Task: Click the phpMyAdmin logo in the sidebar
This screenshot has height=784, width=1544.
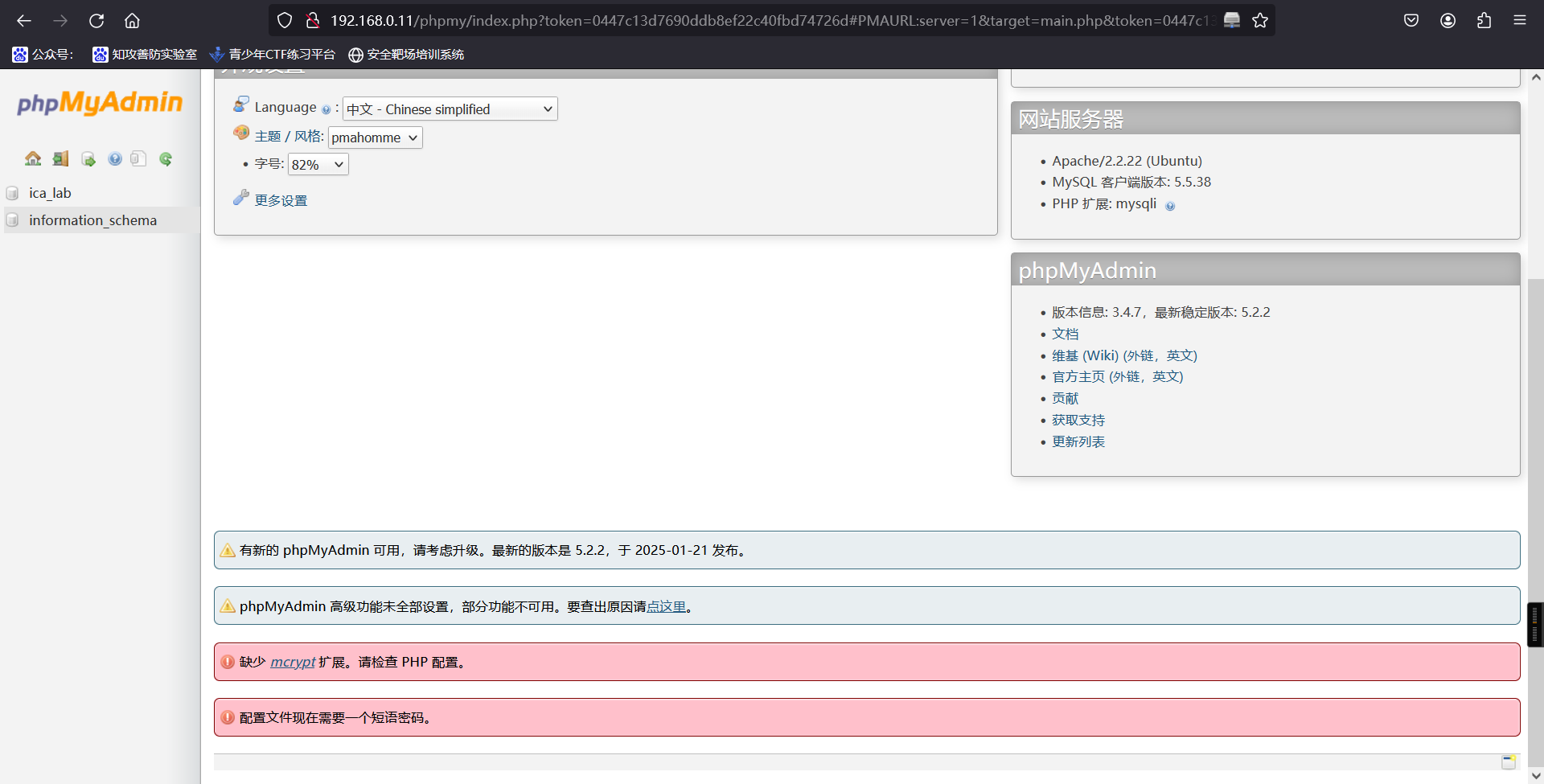Action: (100, 103)
